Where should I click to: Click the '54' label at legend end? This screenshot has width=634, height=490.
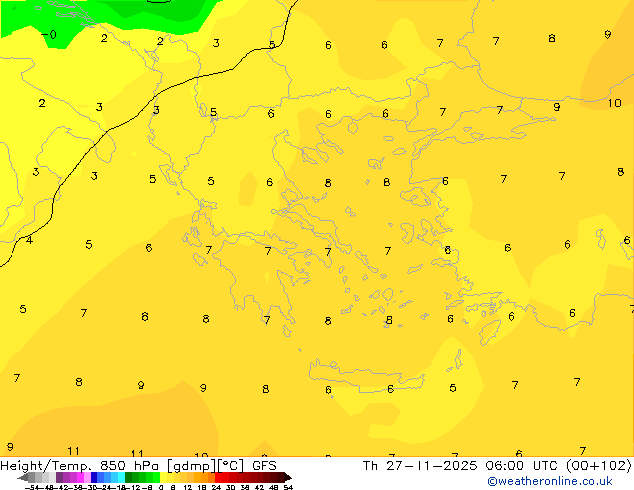click(288, 487)
